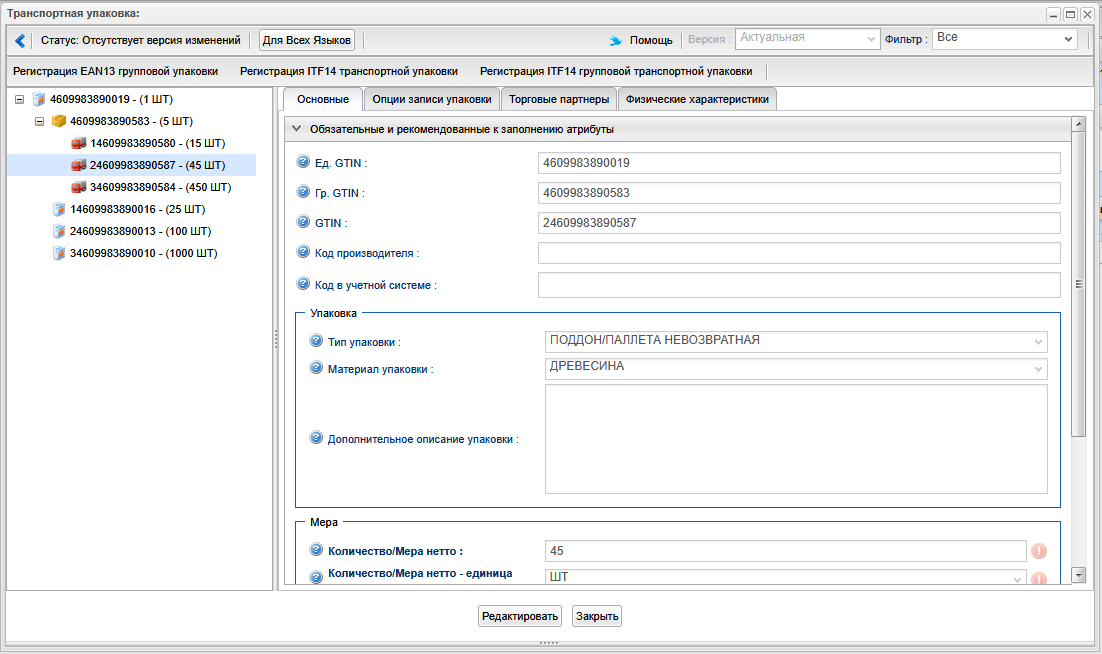The image size is (1102, 654).
Task: Click help icon beside Материал упаковки
Action: (x=317, y=368)
